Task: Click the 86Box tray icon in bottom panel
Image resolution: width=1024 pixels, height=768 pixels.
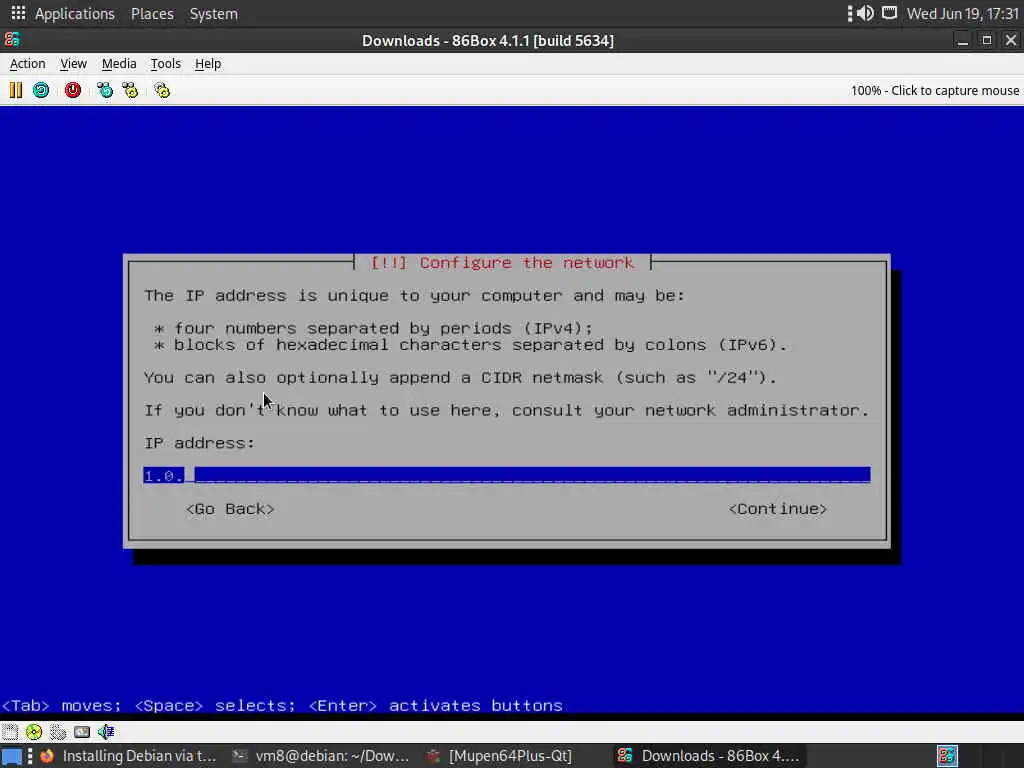Action: point(947,756)
